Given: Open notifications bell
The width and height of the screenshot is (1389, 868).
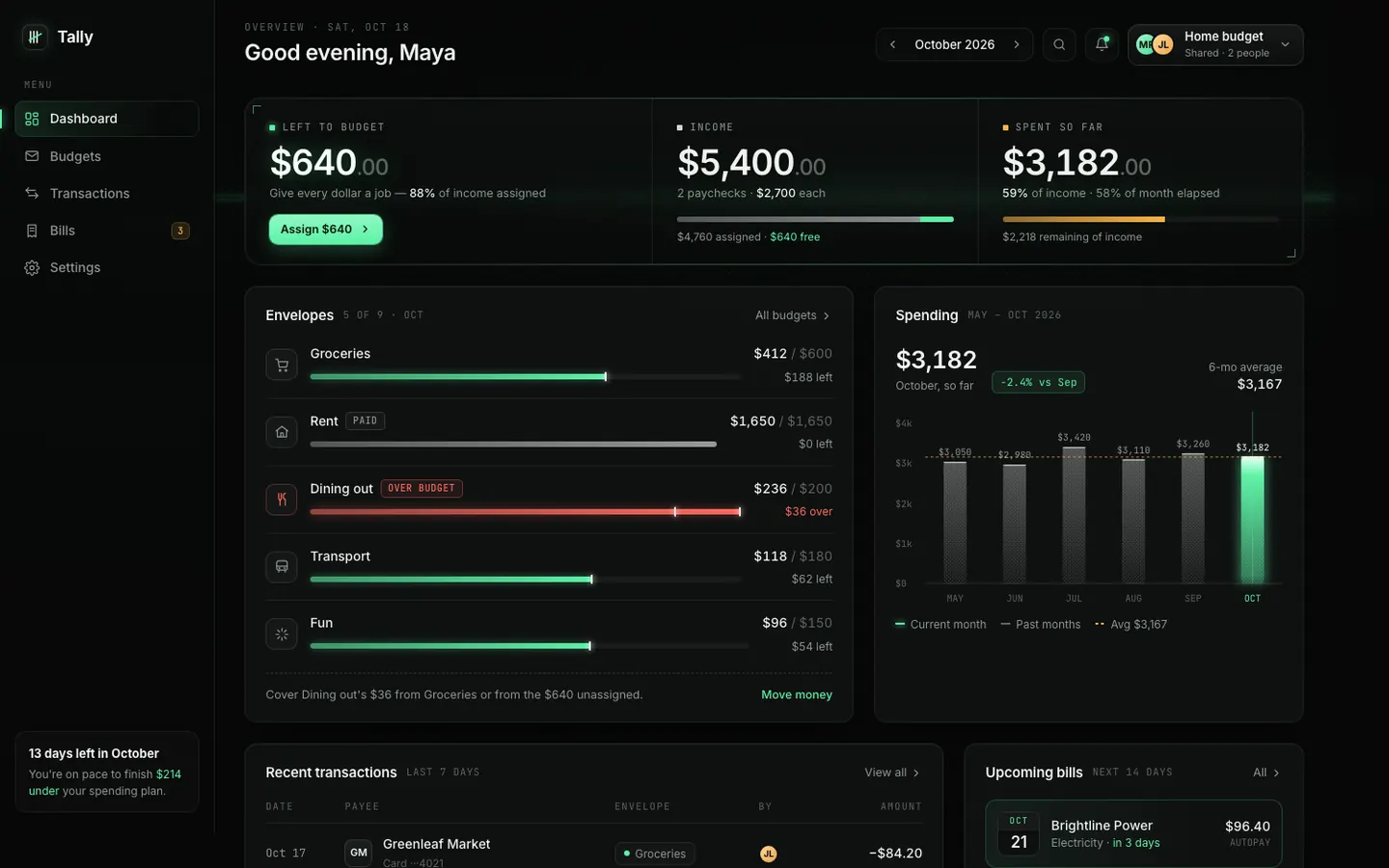Looking at the screenshot, I should click(1102, 44).
